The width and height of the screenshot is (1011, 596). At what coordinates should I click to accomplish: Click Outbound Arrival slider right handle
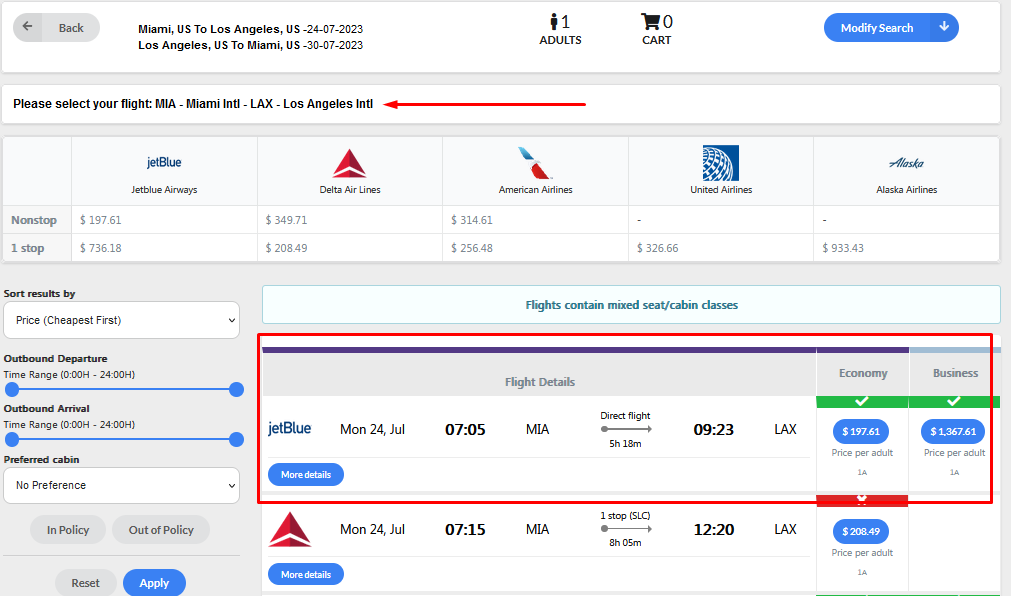click(x=237, y=440)
